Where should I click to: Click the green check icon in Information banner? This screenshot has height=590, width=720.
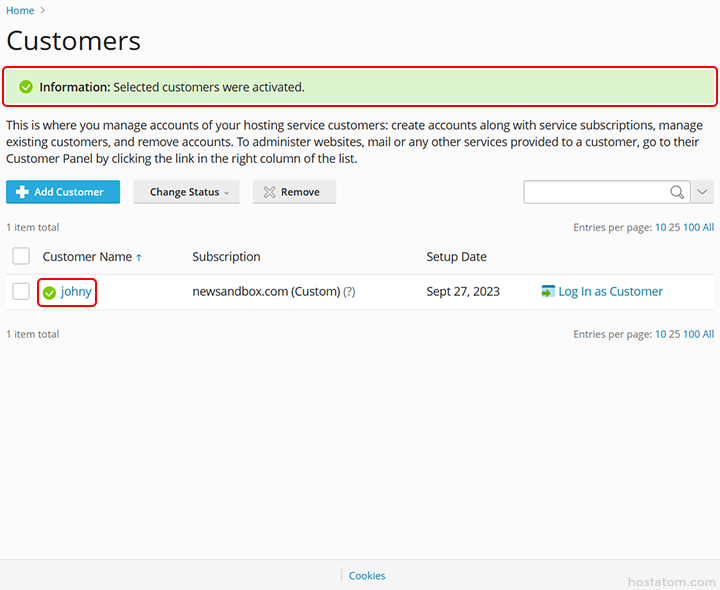point(26,88)
